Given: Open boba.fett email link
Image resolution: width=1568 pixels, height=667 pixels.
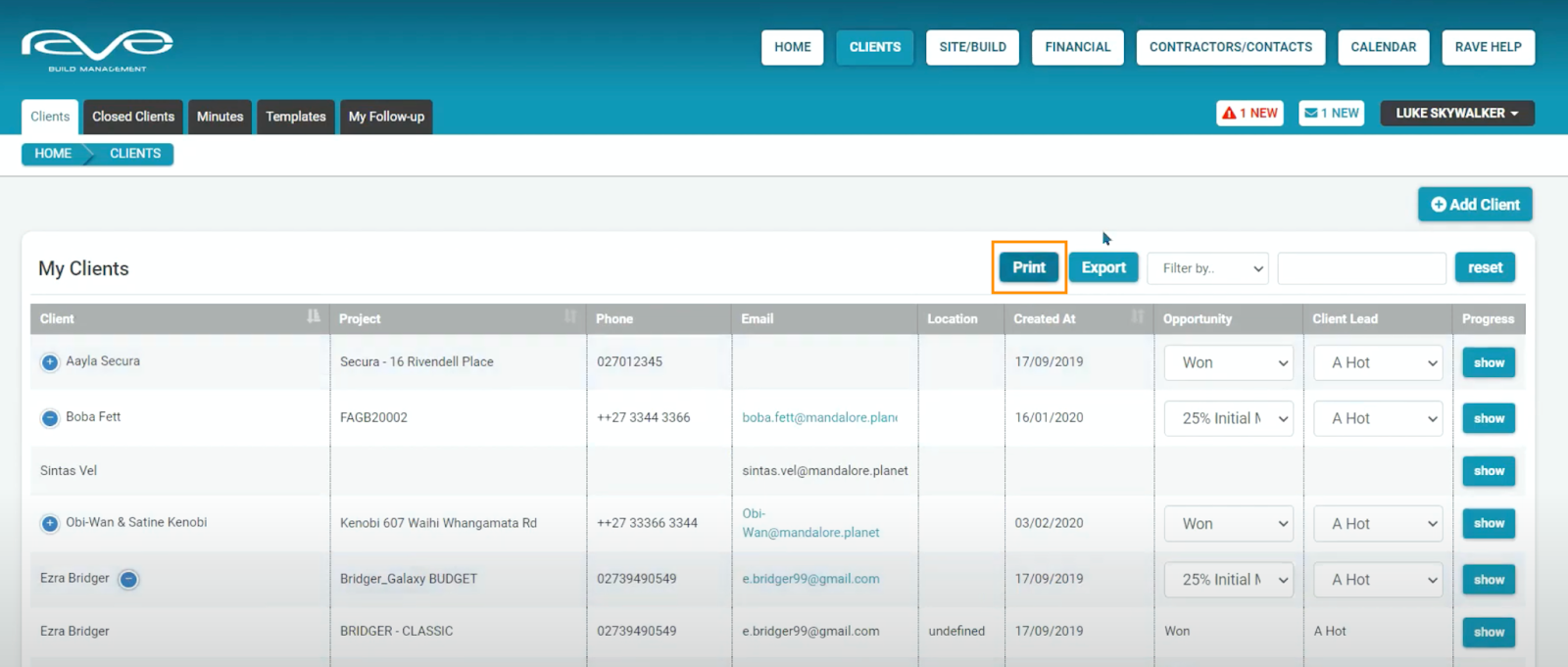Looking at the screenshot, I should (819, 418).
